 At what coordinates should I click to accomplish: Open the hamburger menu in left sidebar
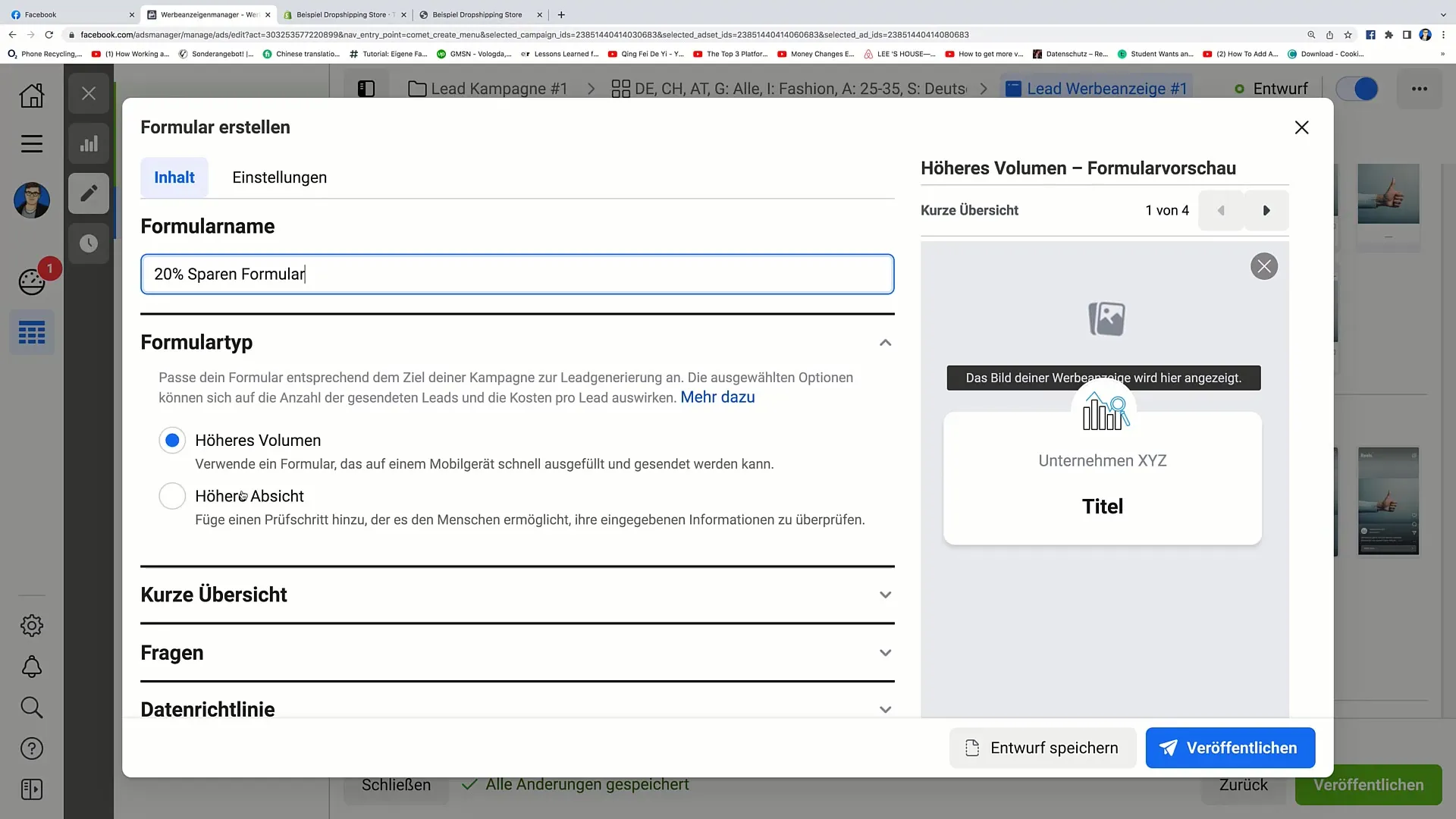pyautogui.click(x=32, y=143)
